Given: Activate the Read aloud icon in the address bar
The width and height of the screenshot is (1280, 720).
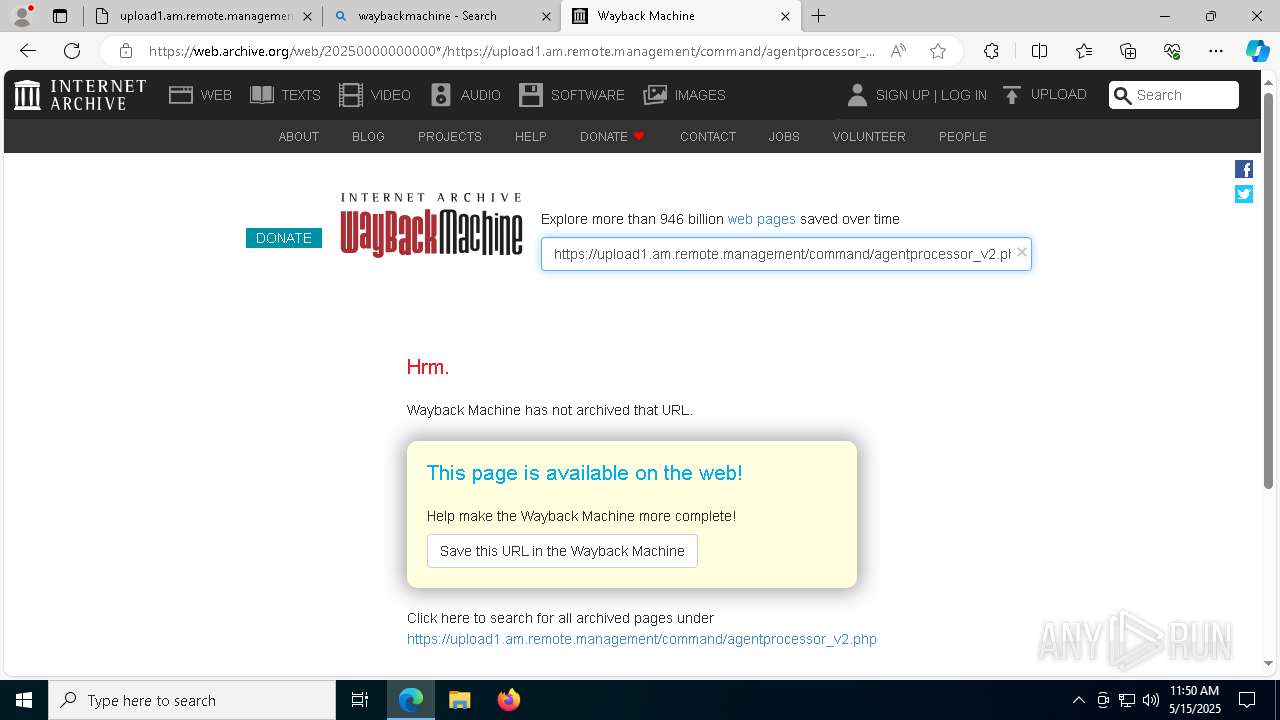Looking at the screenshot, I should click(898, 51).
